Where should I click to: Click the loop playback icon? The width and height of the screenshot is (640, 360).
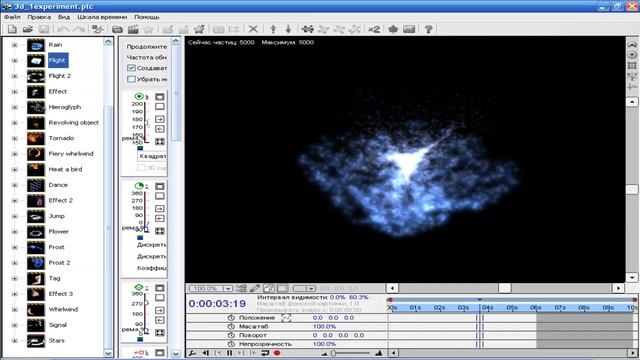[265, 353]
